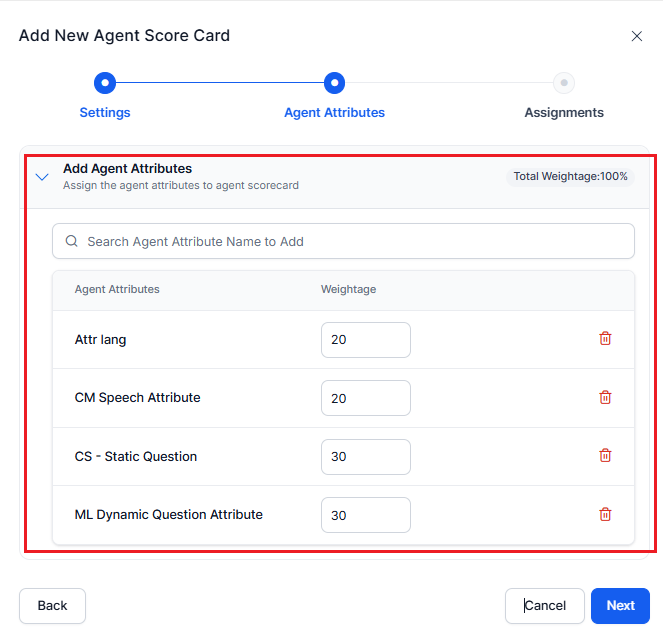Screen dimensions: 663x629
Task: Click the Assignments step circle indicator
Action: (564, 83)
